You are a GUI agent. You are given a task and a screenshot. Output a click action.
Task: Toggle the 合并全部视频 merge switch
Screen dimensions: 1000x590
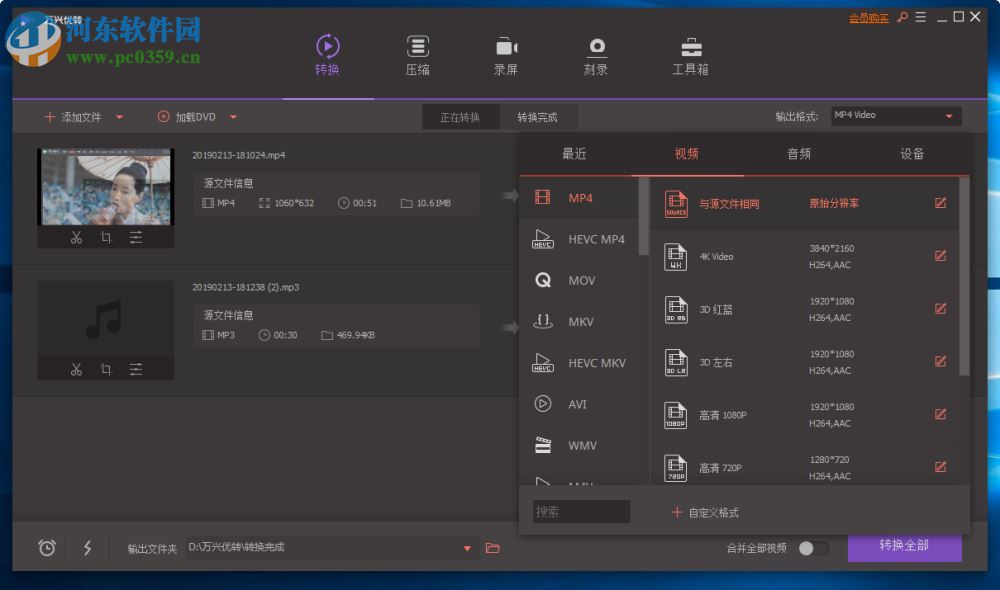pos(815,547)
